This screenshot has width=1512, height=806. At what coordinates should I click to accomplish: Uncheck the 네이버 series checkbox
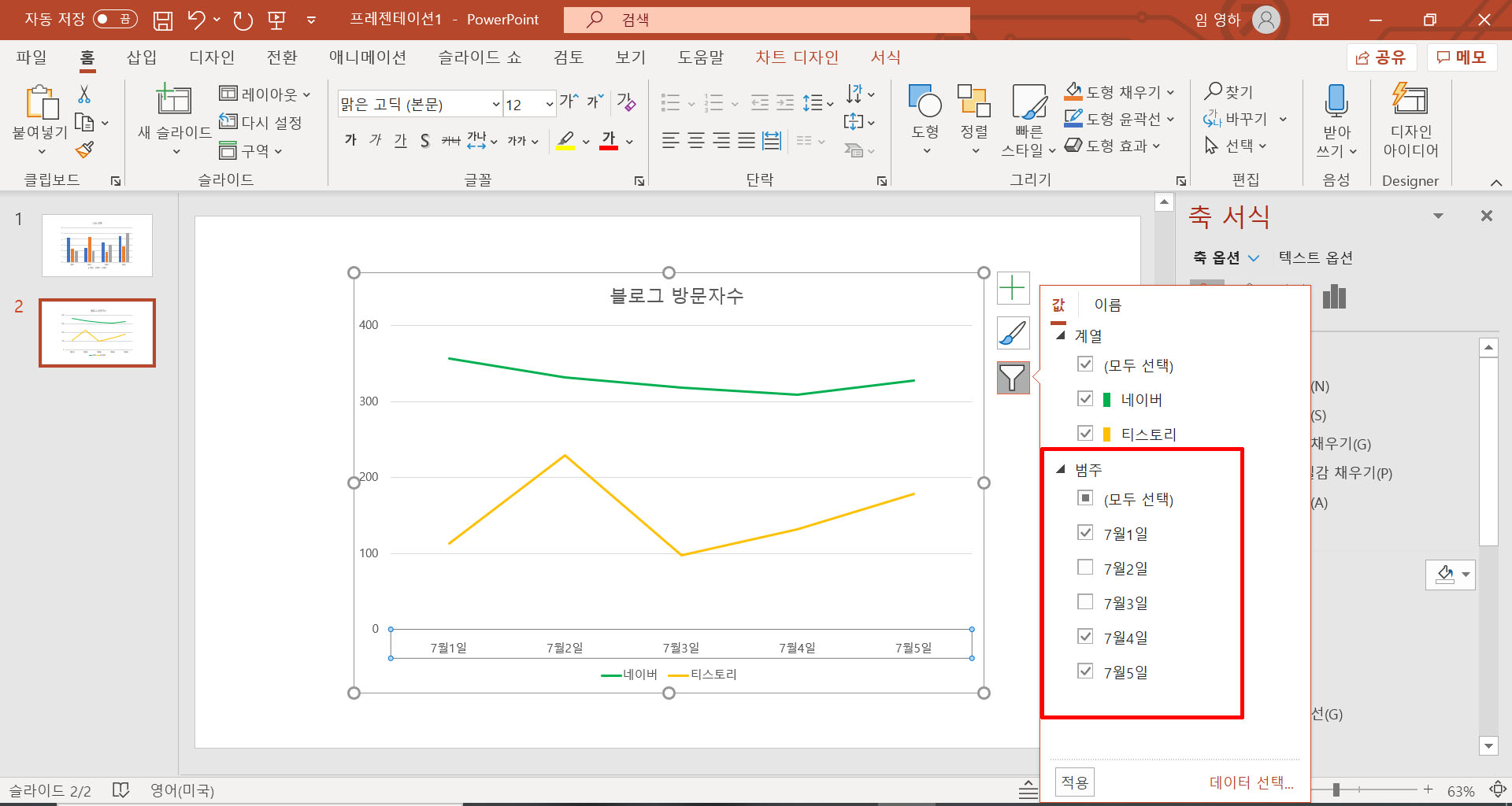1085,399
